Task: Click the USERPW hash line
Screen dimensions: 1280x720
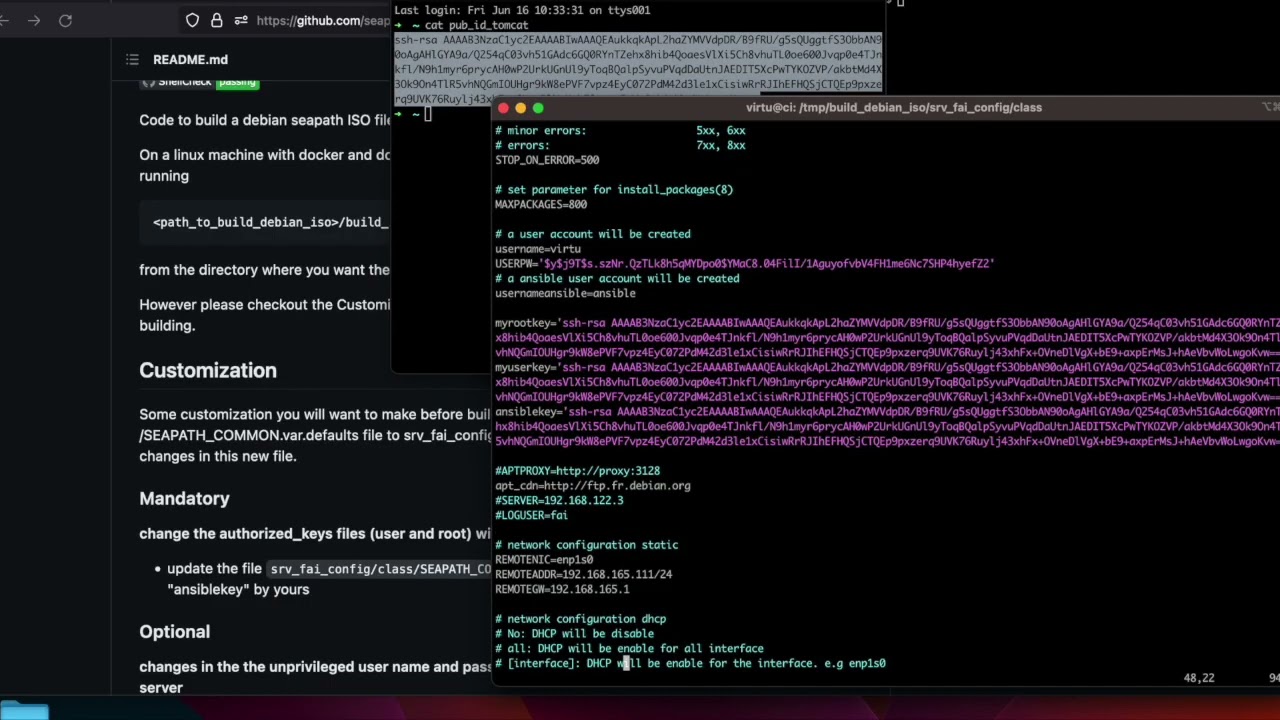Action: click(x=745, y=264)
